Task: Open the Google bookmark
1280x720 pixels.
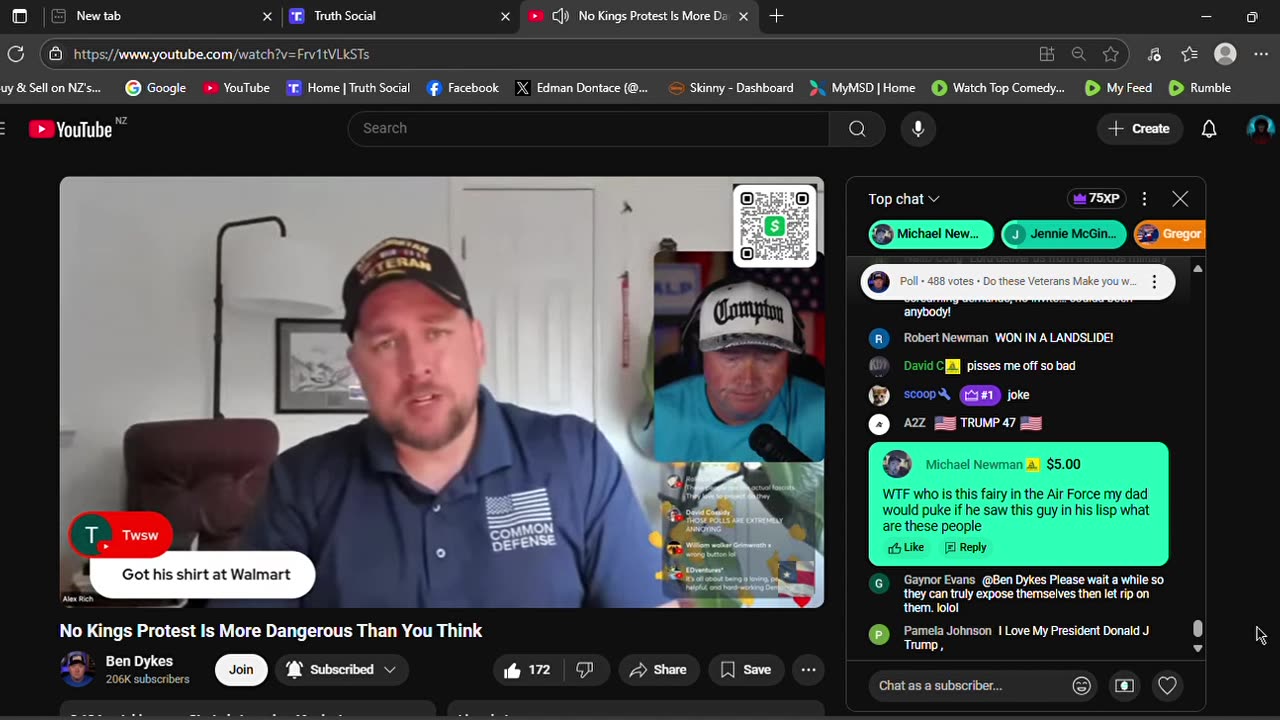Action: 155,88
